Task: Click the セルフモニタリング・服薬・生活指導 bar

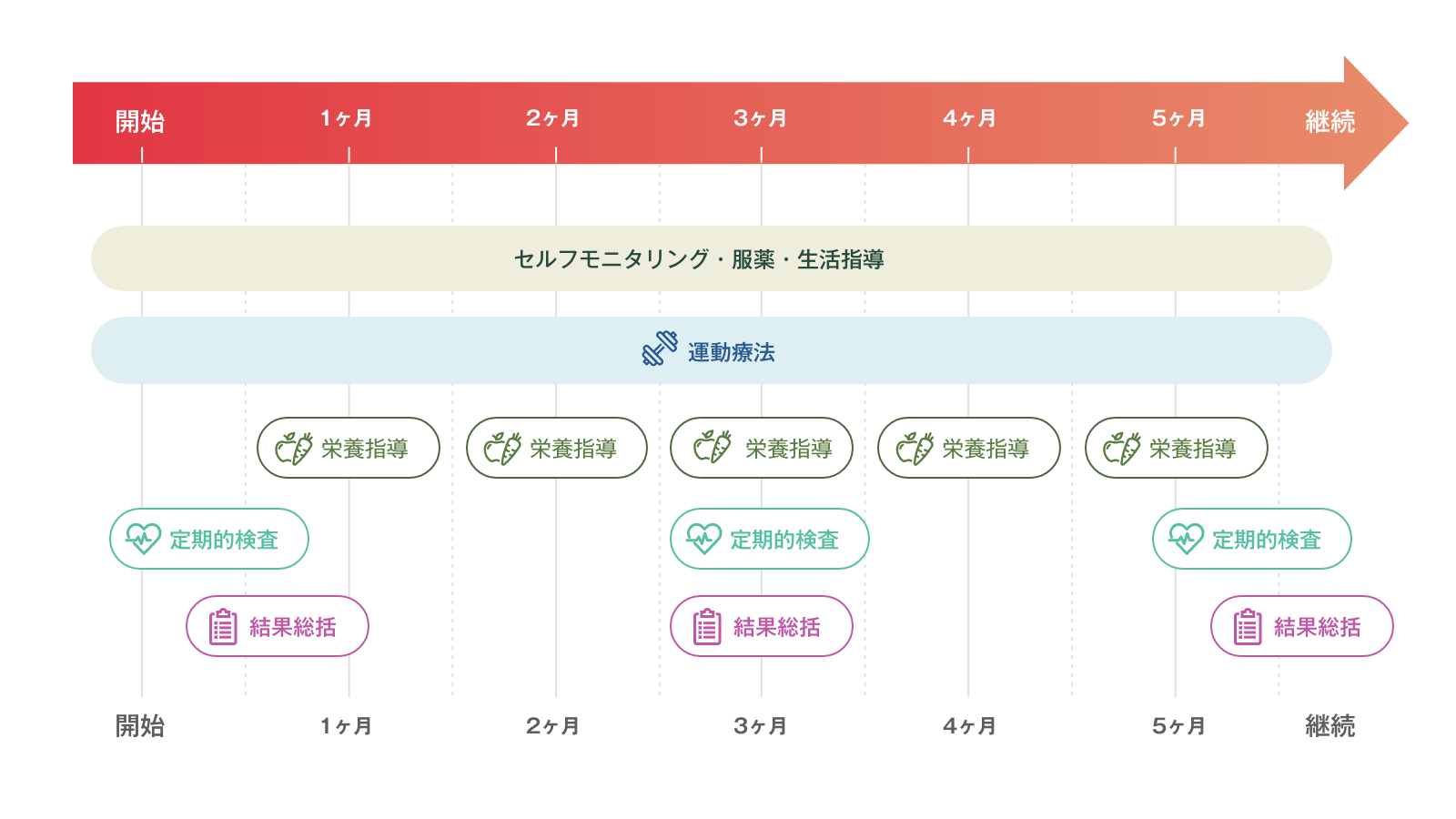Action: pos(699,259)
